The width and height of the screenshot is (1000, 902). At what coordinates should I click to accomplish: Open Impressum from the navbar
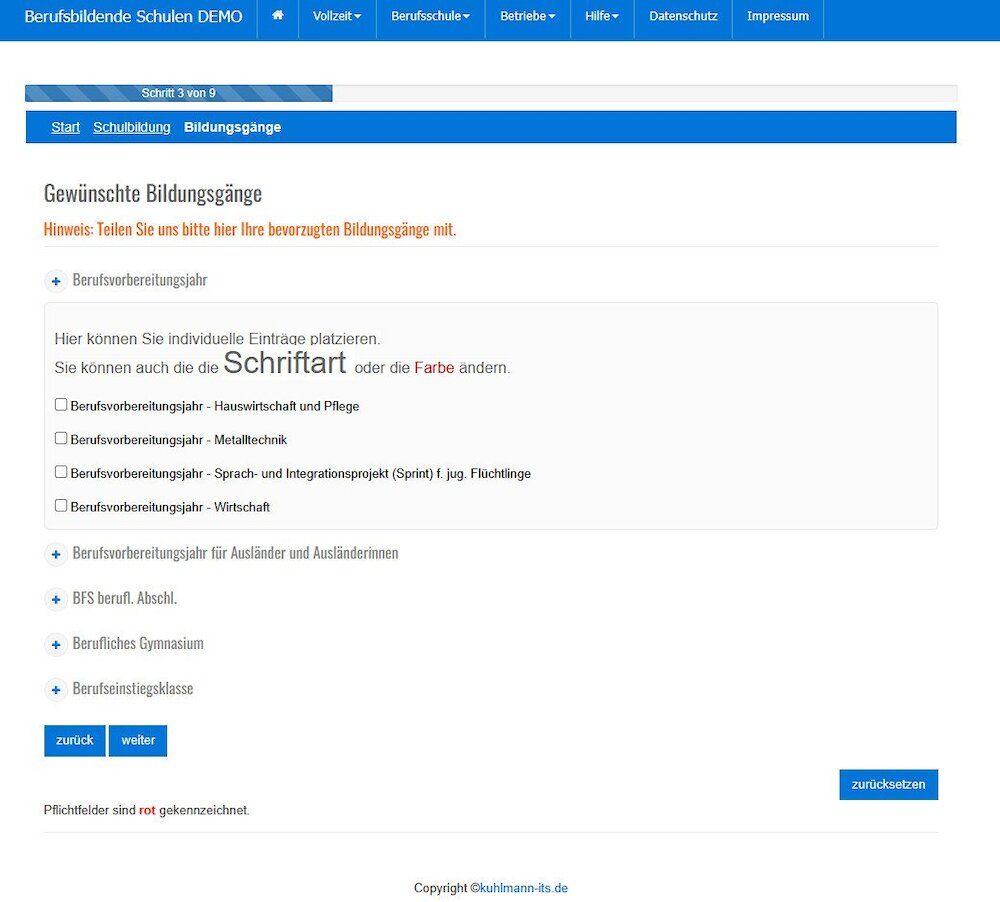coord(777,17)
